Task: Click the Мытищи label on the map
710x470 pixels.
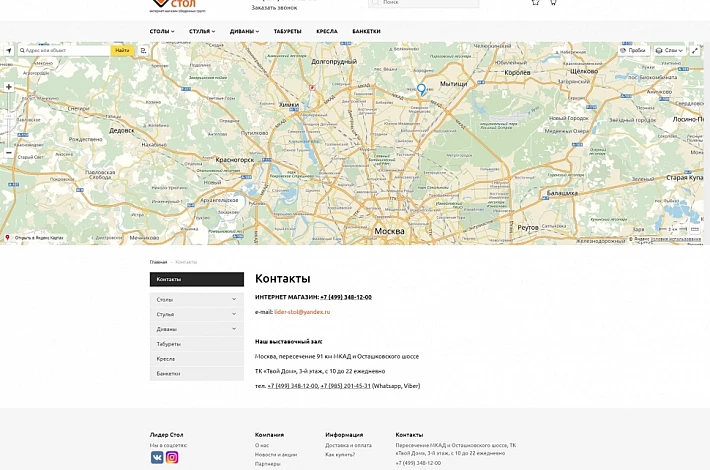Action: [453, 84]
